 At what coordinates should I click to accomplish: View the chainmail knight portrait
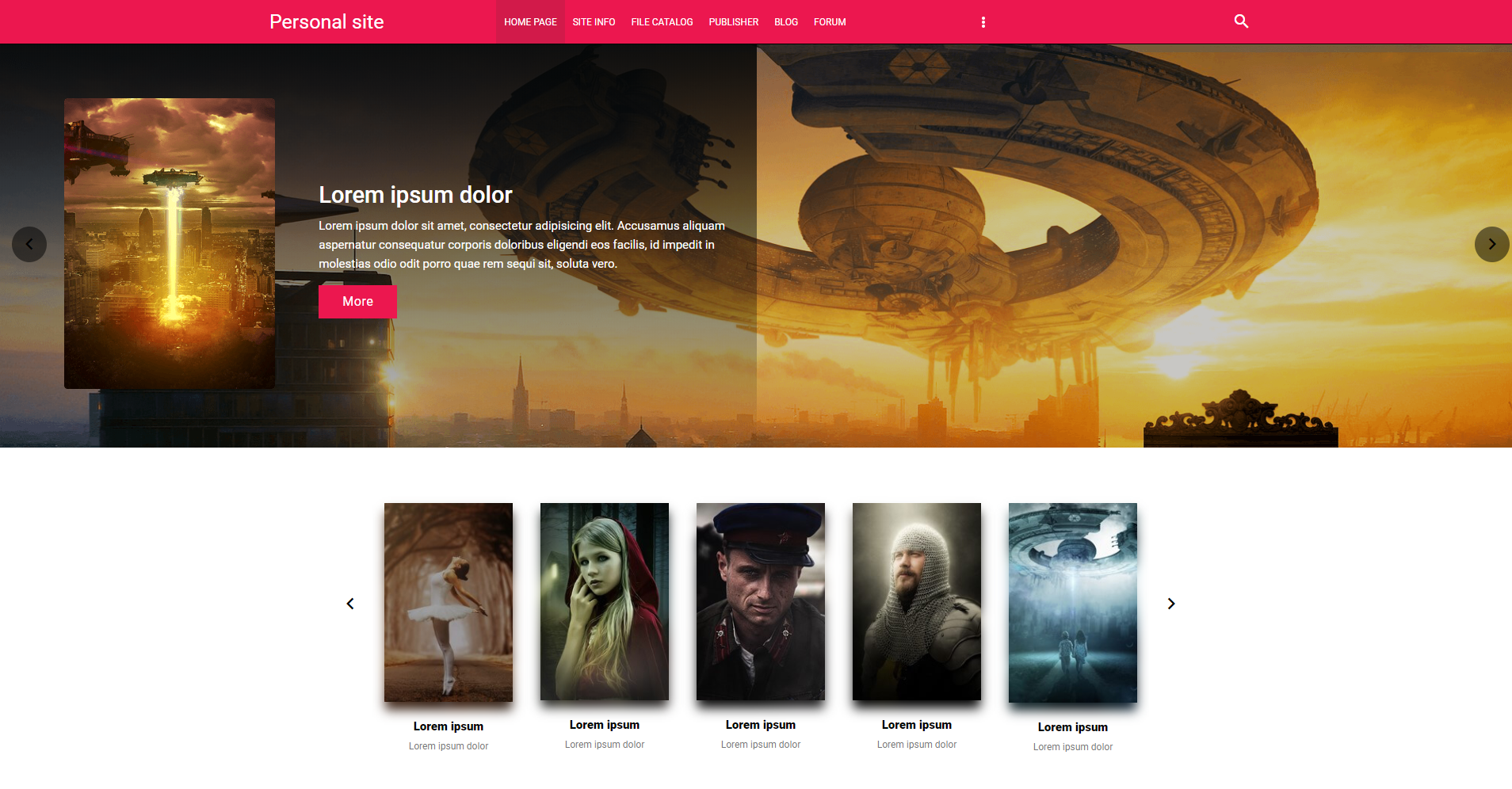tap(917, 601)
